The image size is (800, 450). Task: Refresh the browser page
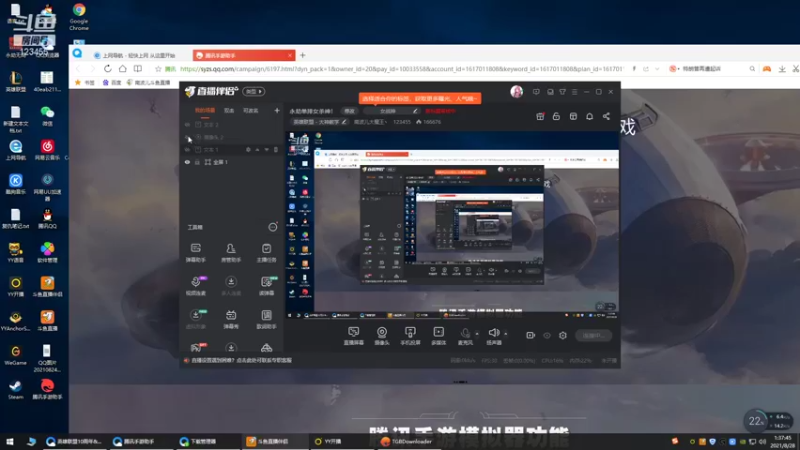[107, 68]
